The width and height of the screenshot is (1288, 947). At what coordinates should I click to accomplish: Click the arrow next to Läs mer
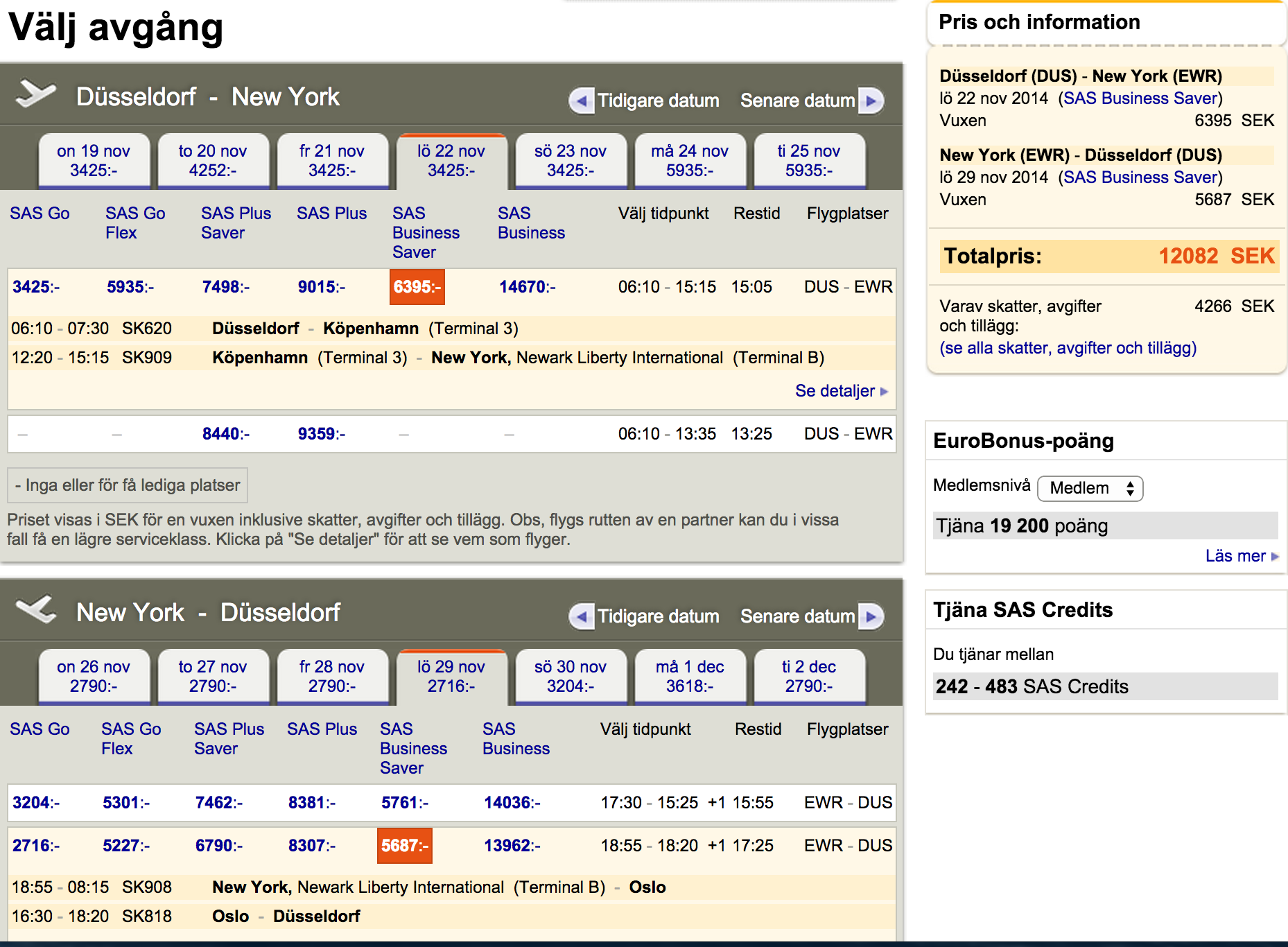click(x=1275, y=556)
